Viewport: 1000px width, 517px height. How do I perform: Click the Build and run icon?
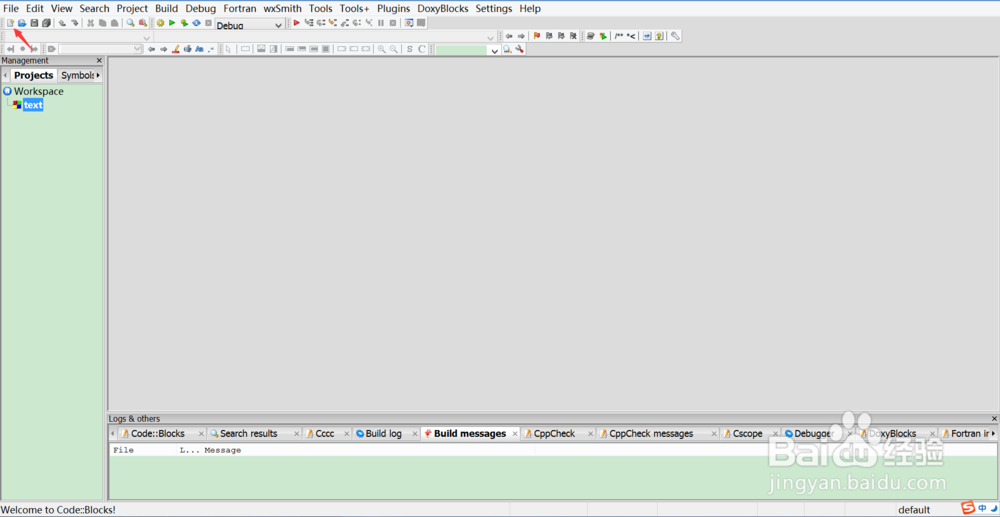click(x=184, y=23)
